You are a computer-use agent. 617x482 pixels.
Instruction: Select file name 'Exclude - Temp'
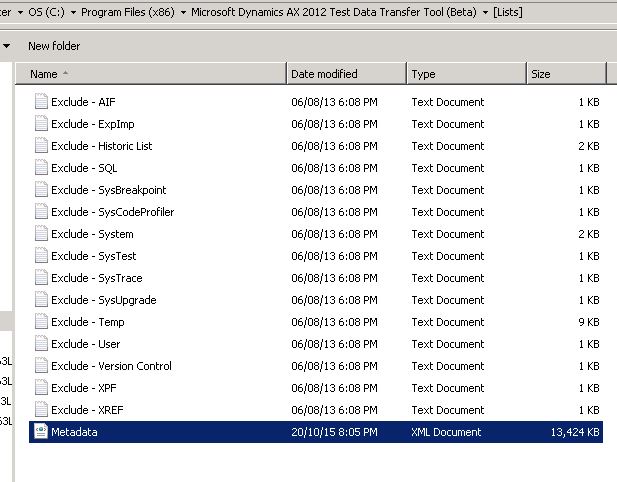88,322
